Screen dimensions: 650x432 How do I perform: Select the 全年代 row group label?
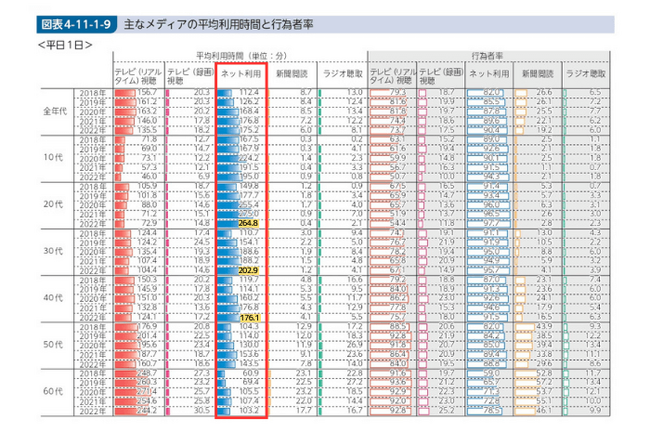click(x=56, y=108)
